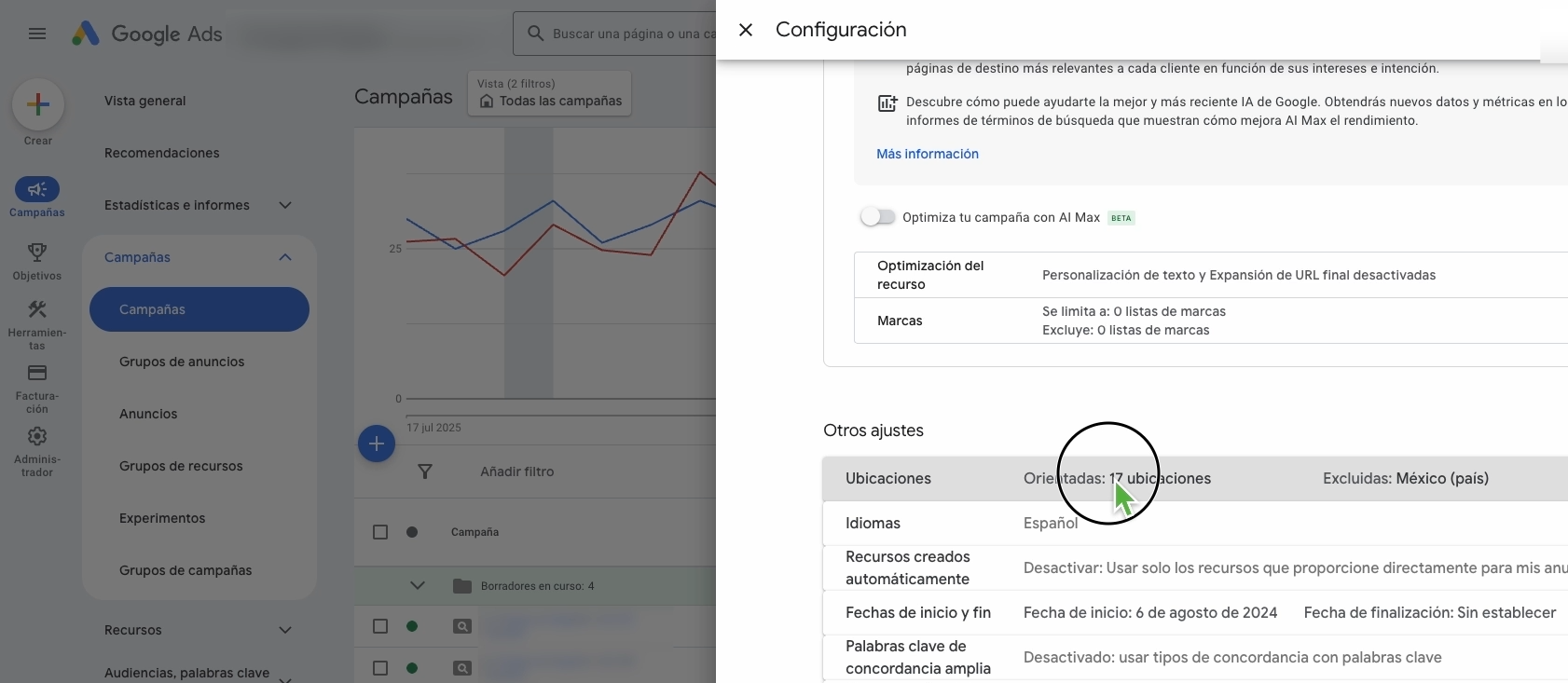Click the Borradores folder icon
The image size is (1568, 683).
coord(461,586)
